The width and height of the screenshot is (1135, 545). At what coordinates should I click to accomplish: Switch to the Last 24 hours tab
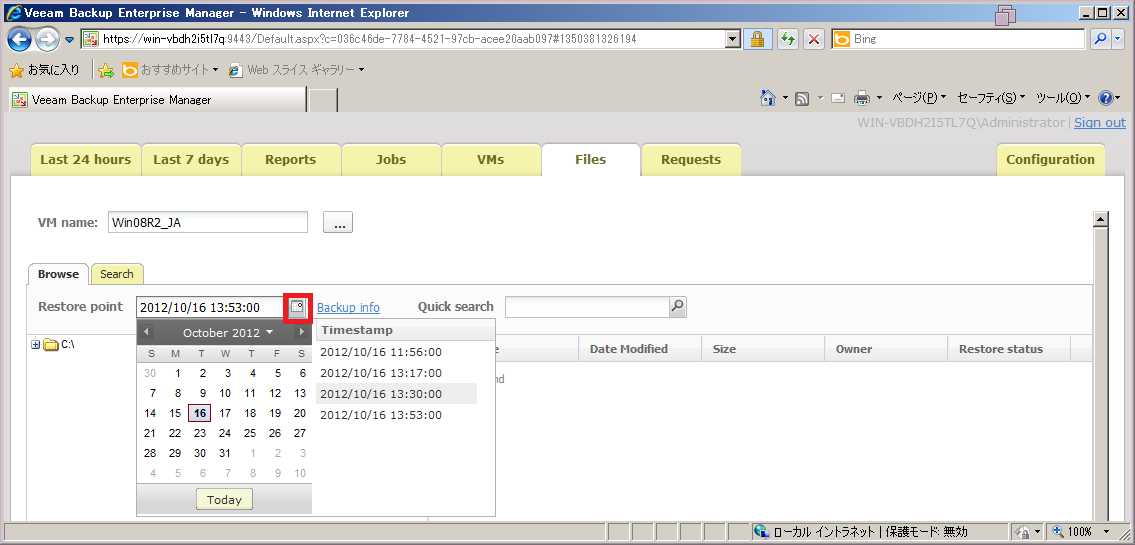[x=85, y=160]
